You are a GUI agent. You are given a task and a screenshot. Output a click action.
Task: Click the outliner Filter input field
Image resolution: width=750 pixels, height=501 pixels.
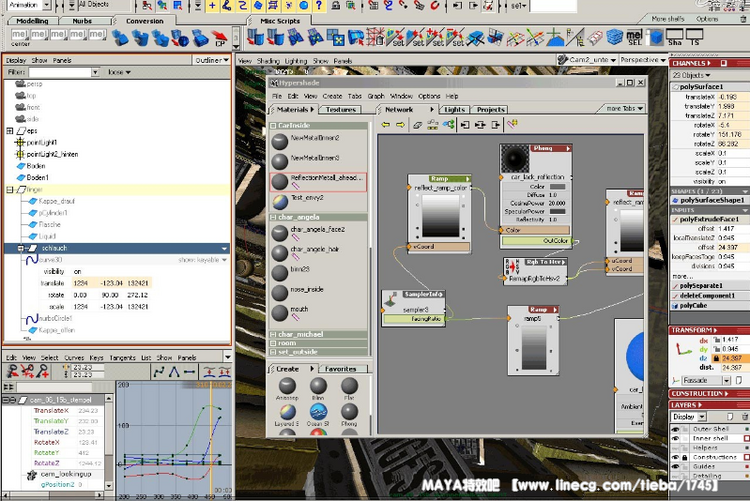pos(60,72)
